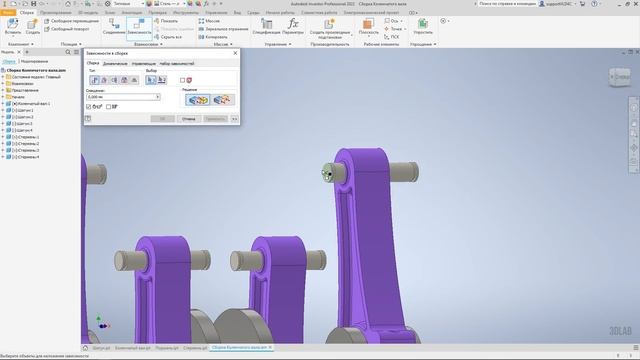The image size is (640, 360).
Task: Click Скрыть все relationships
Action: pos(168,37)
